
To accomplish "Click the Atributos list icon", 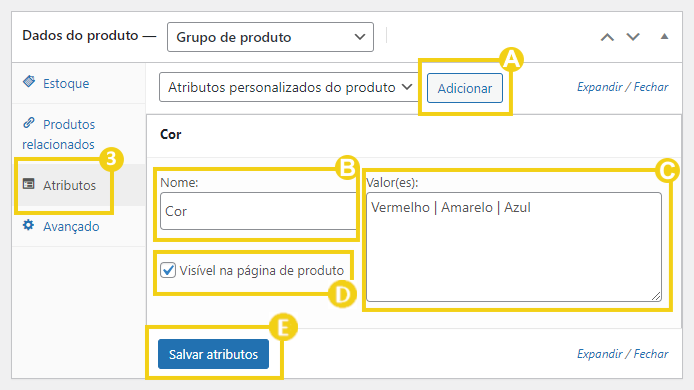I will pos(29,184).
